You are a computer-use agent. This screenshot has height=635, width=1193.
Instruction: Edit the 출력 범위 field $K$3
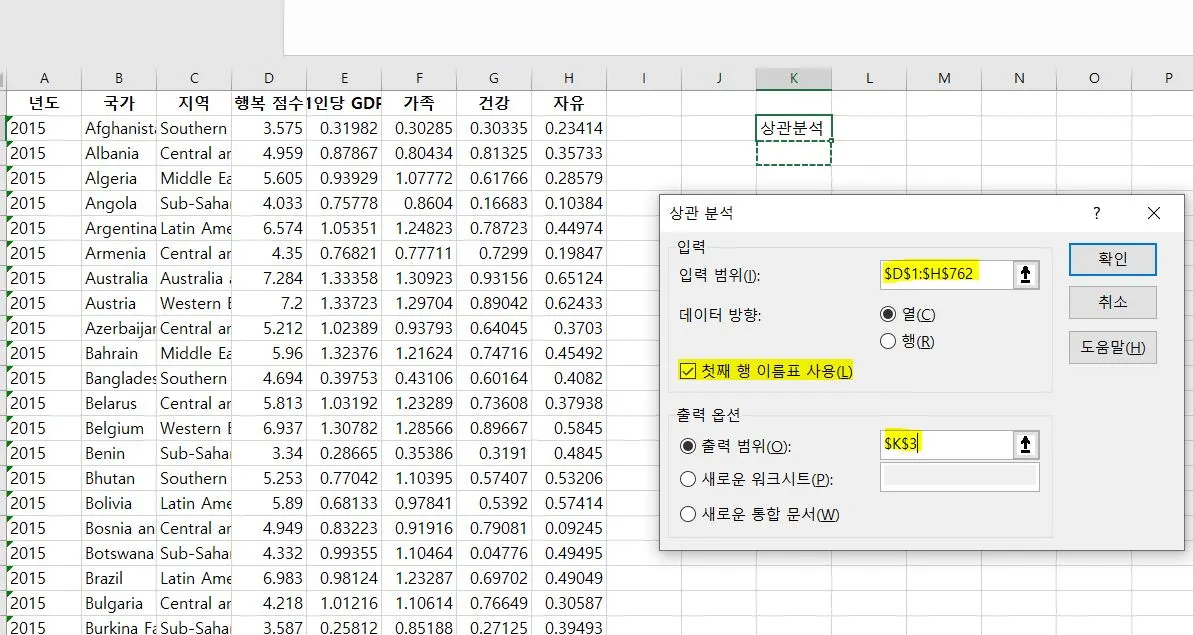[x=946, y=444]
